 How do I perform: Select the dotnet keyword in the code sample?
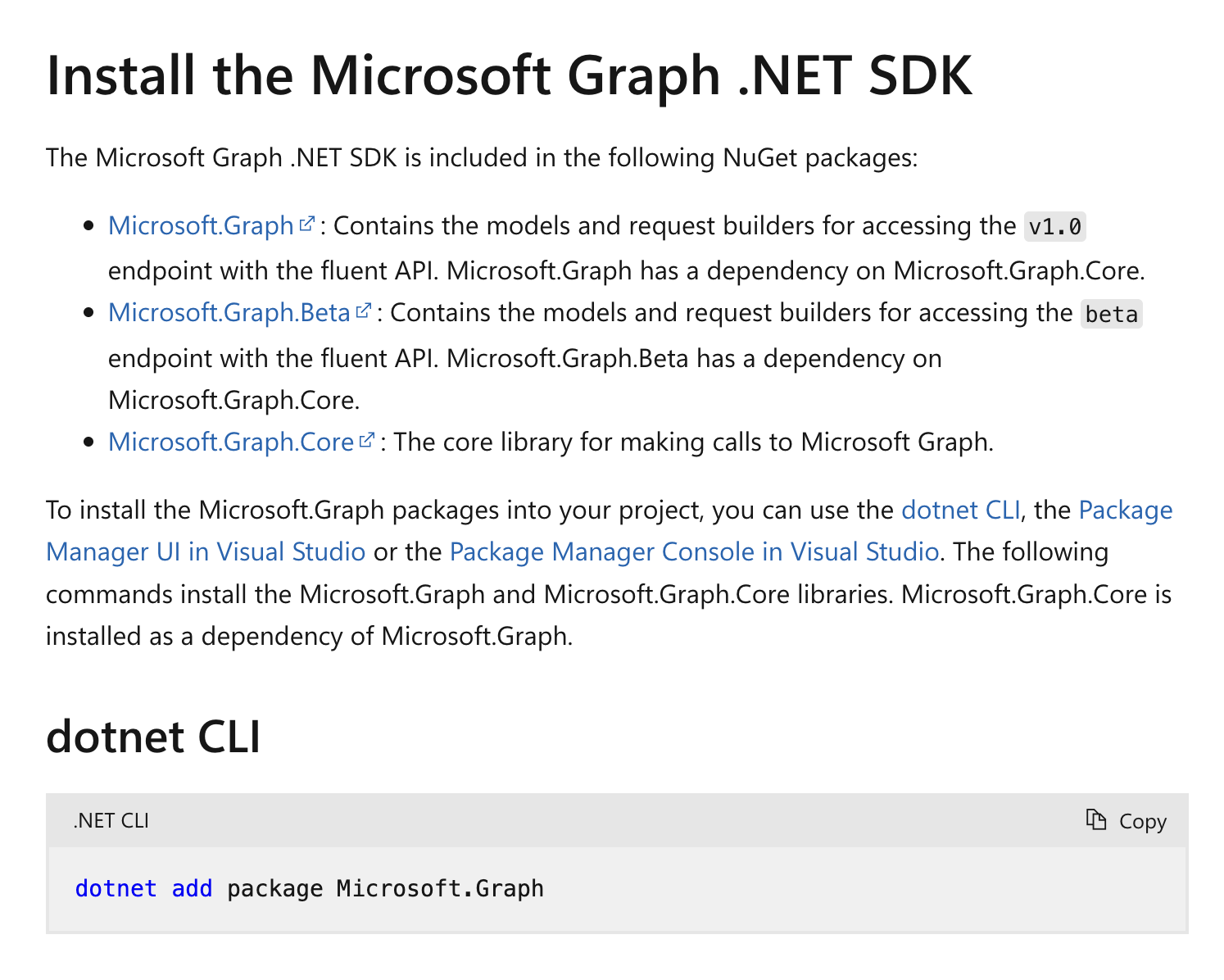coord(116,888)
